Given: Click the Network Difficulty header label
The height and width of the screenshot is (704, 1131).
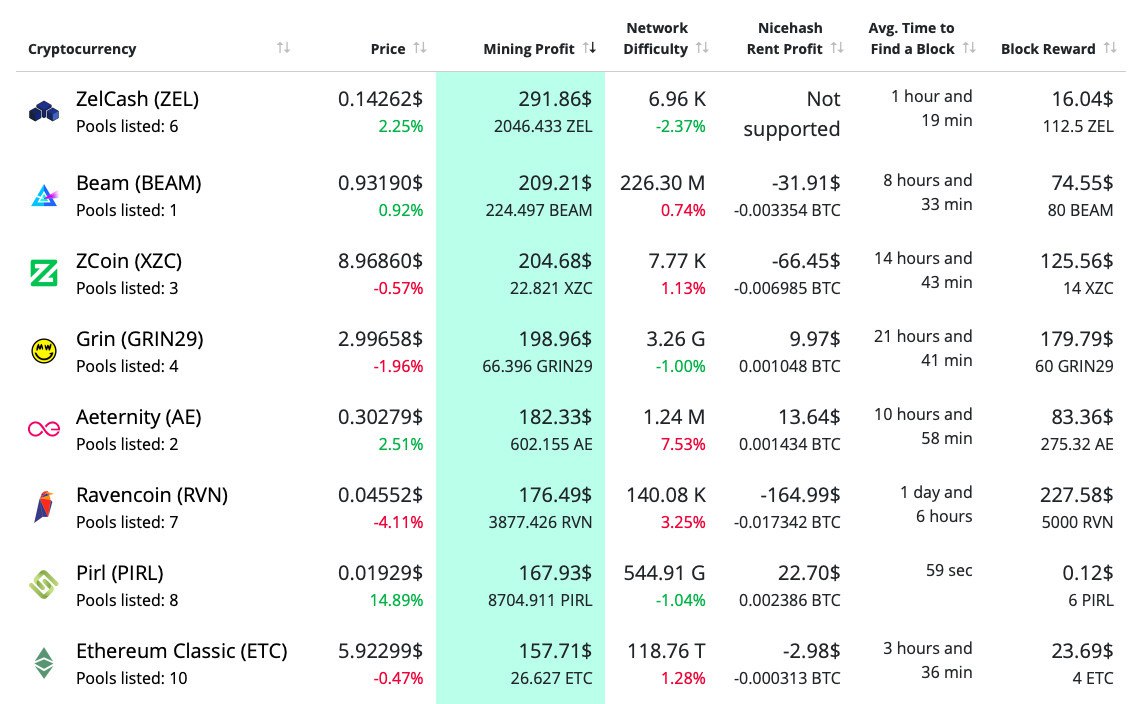Looking at the screenshot, I should (656, 38).
